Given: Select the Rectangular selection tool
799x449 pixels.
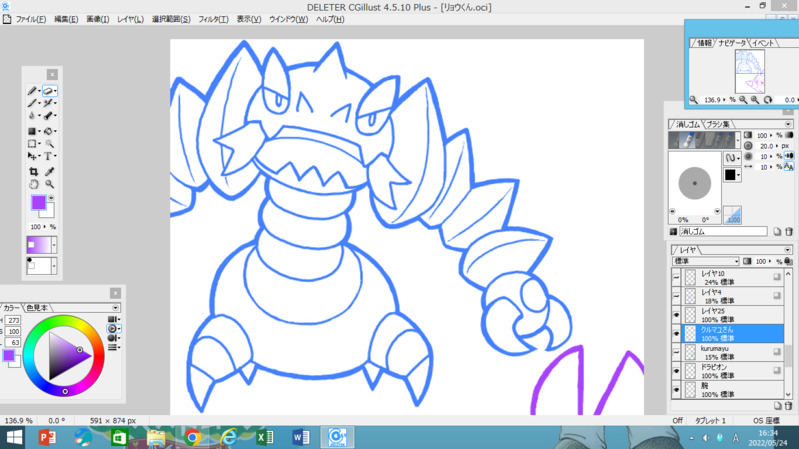Looking at the screenshot, I should click(x=32, y=144).
